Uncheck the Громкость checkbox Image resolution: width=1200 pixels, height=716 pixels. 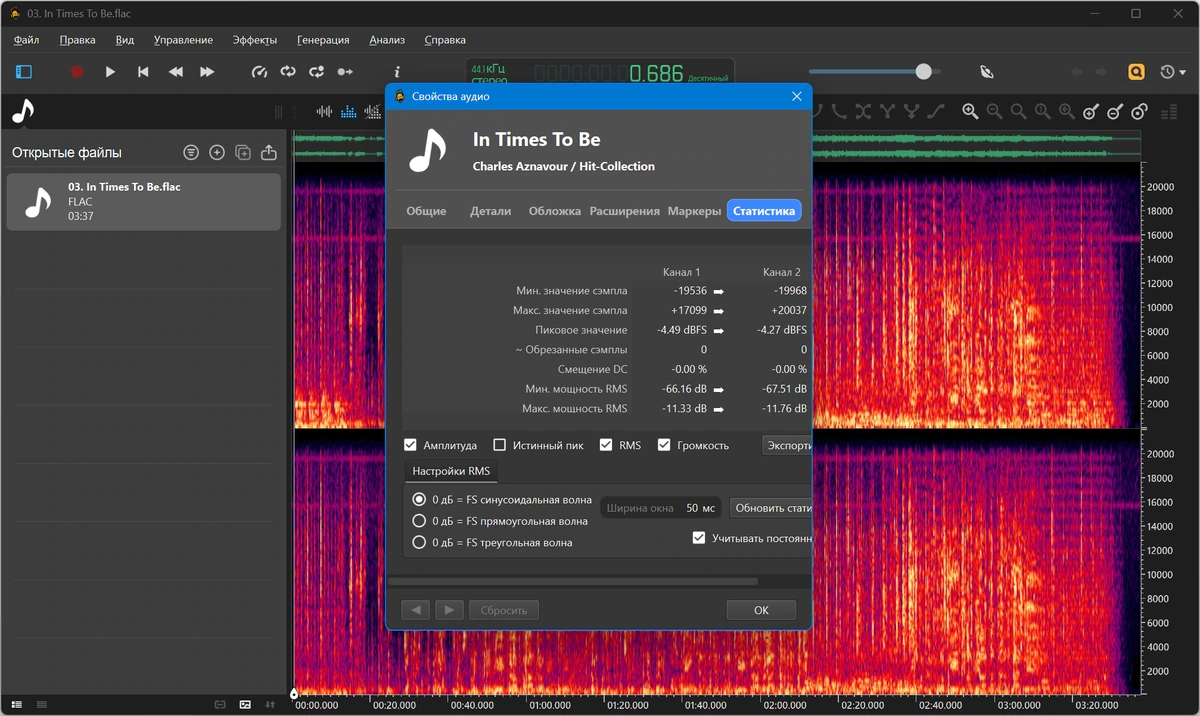pos(664,445)
